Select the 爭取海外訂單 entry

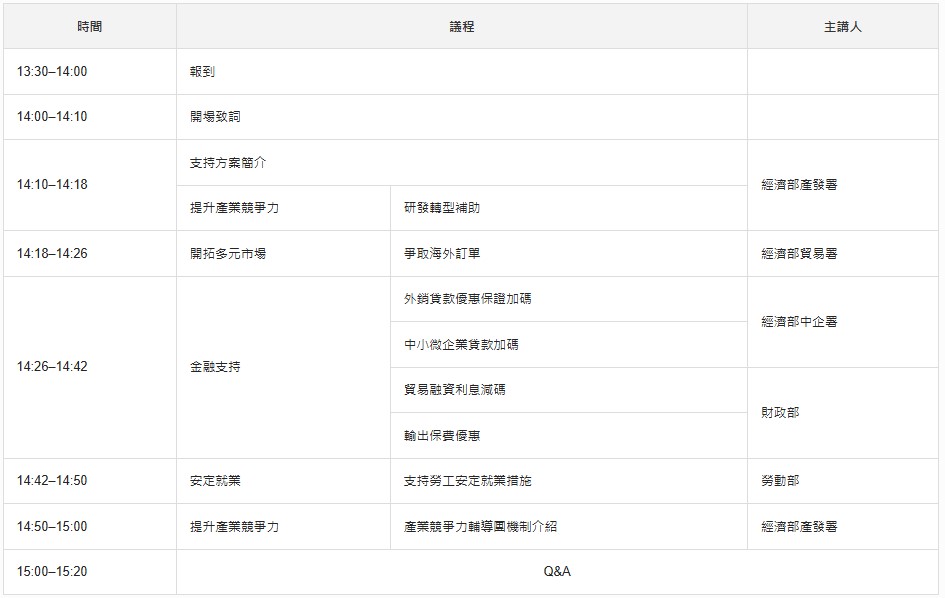(442, 254)
